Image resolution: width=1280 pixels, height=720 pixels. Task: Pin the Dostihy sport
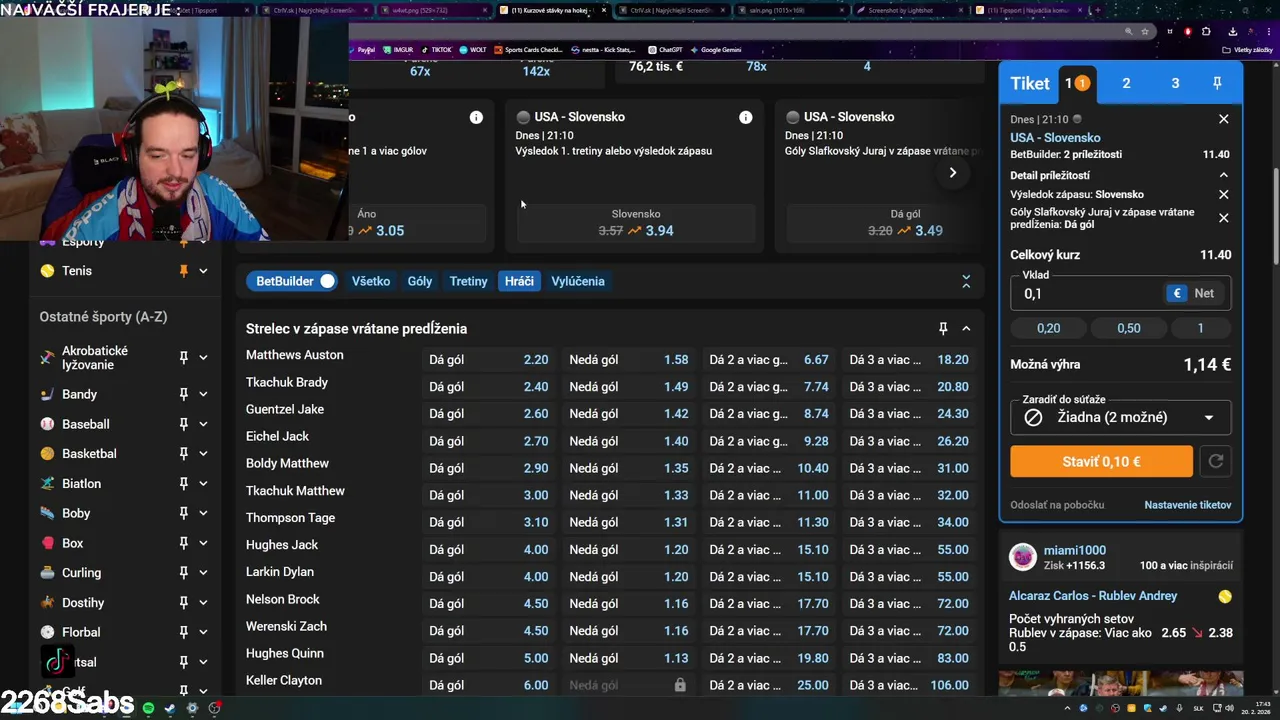coord(183,603)
